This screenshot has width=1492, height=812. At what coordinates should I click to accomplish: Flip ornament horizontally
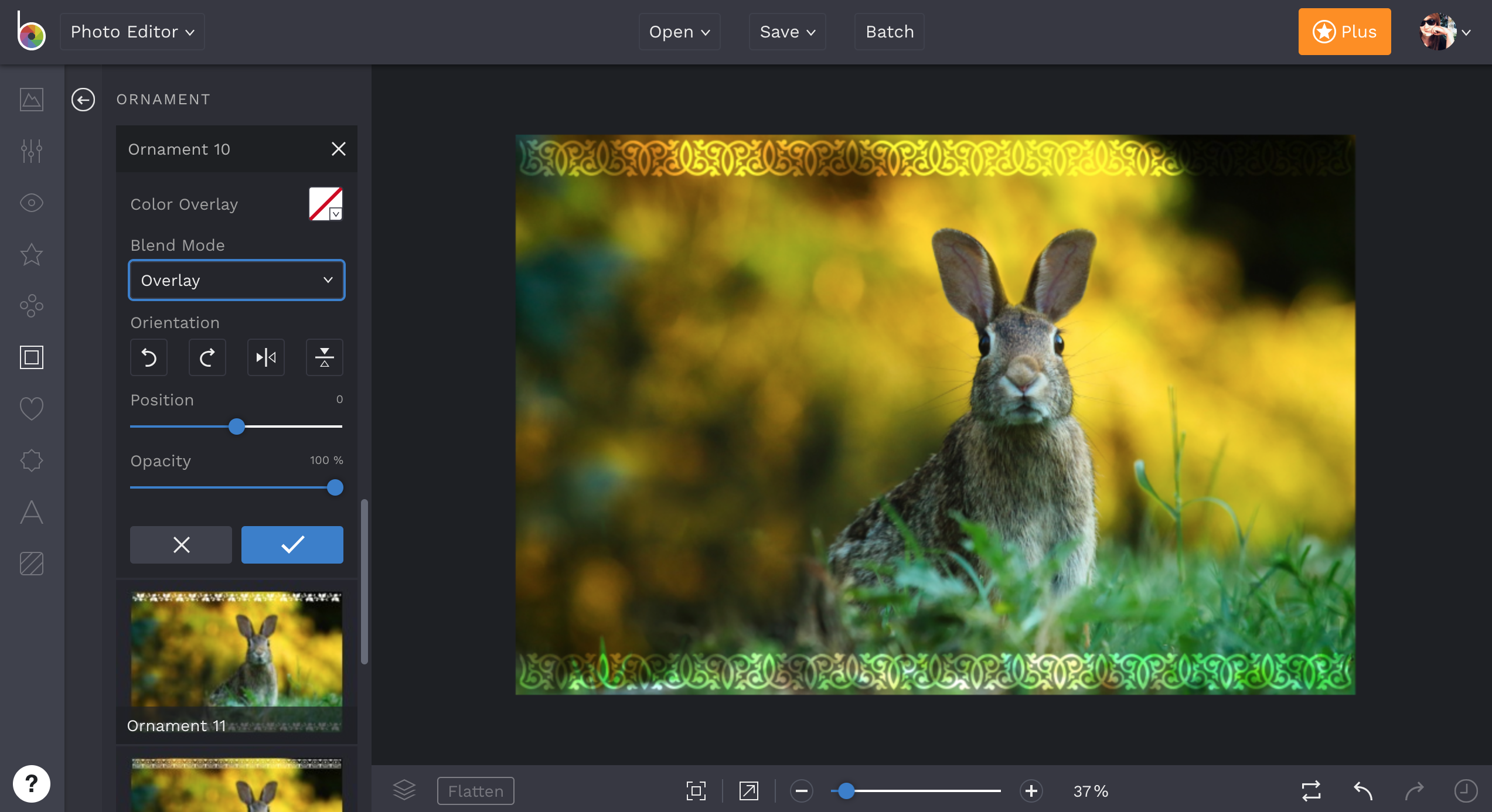[x=266, y=357]
